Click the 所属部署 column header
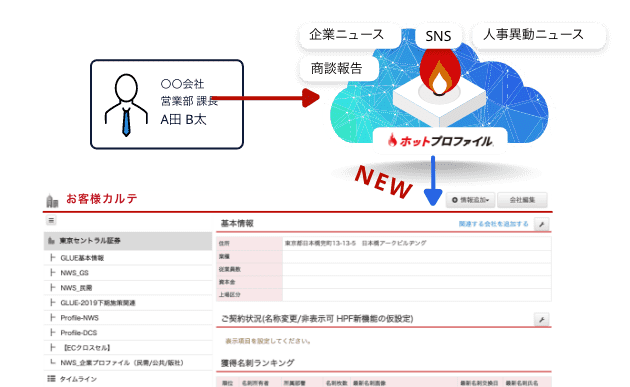 tap(295, 383)
